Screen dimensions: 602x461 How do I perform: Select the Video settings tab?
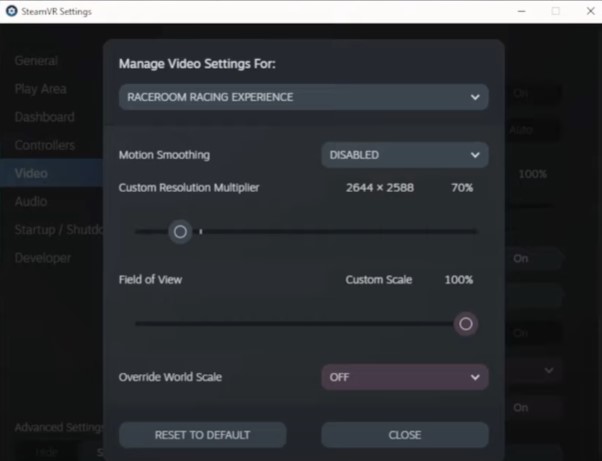click(51, 173)
